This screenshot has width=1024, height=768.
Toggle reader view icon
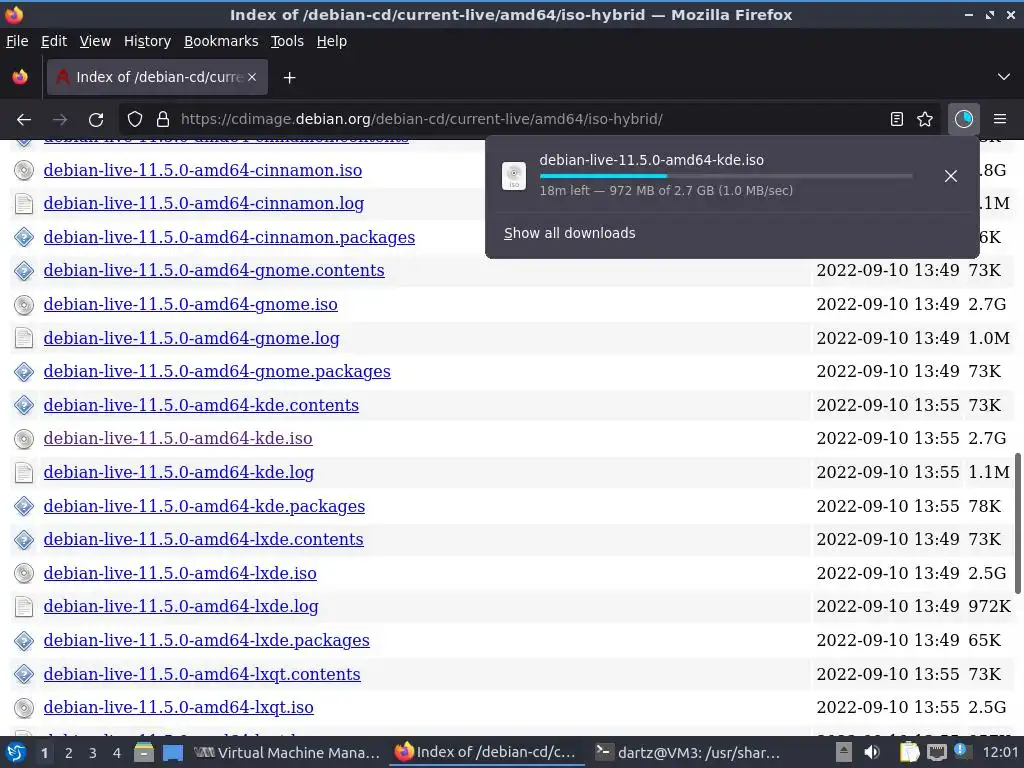(x=897, y=120)
